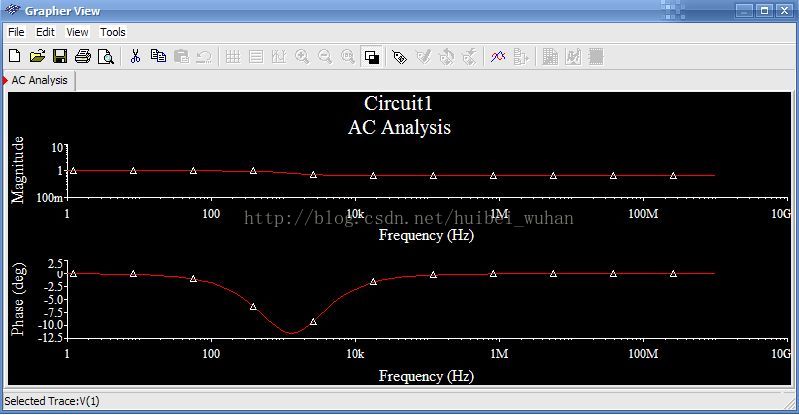Click the Undo arrow icon
Screen dimensions: 799x415
(204, 56)
